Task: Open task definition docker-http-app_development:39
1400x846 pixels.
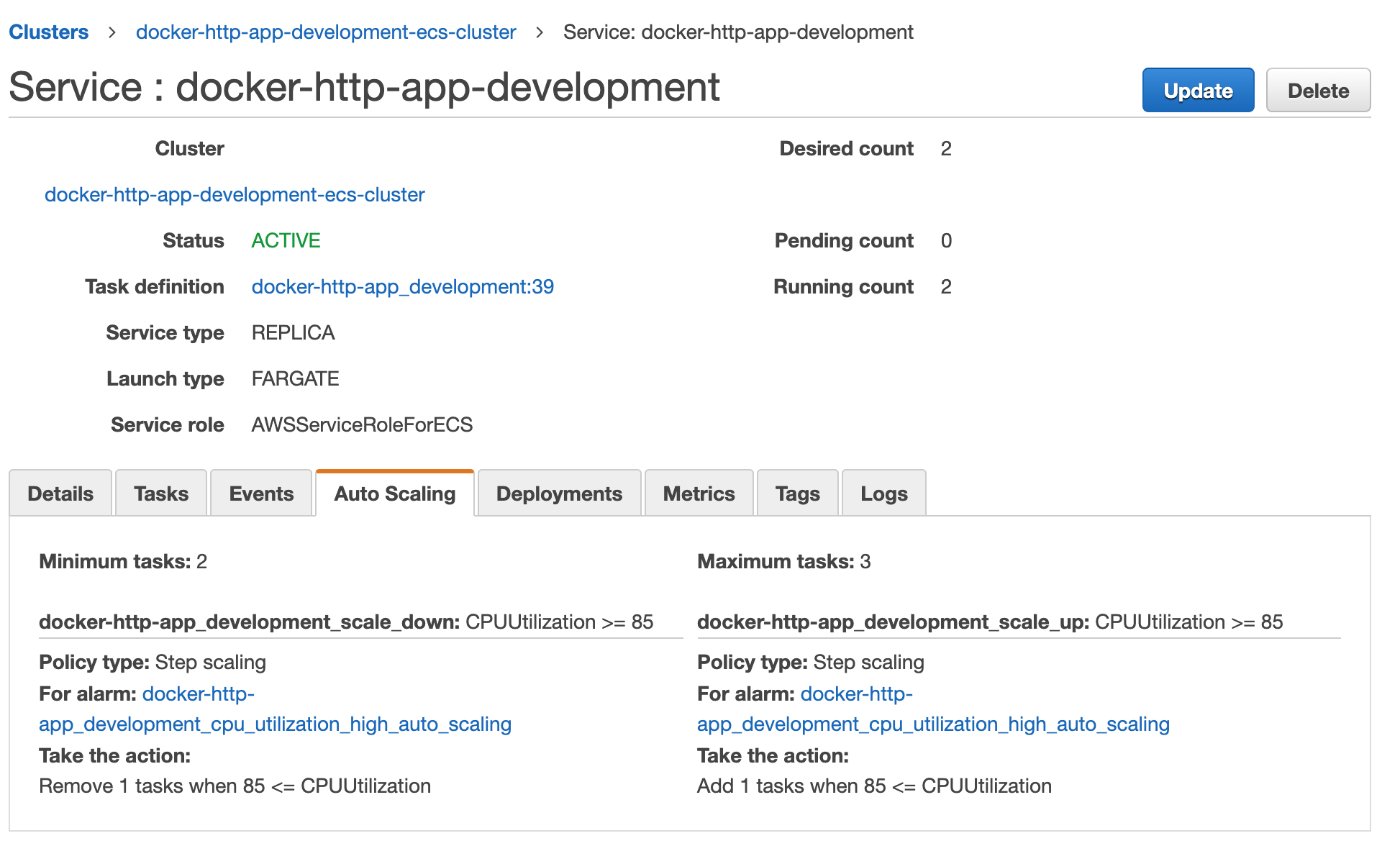Action: coord(402,287)
